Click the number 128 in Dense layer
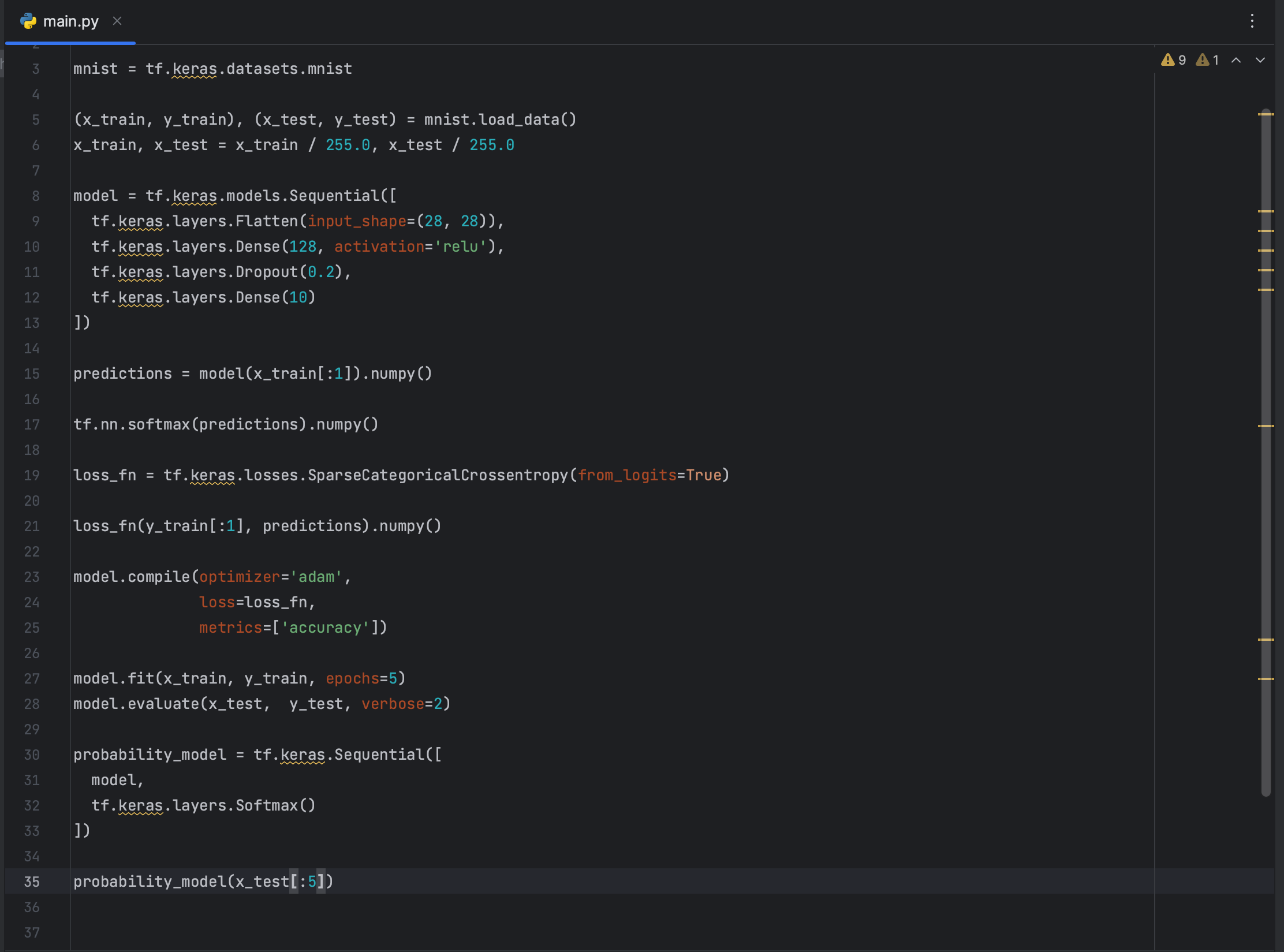This screenshot has height=952, width=1284. (x=303, y=247)
